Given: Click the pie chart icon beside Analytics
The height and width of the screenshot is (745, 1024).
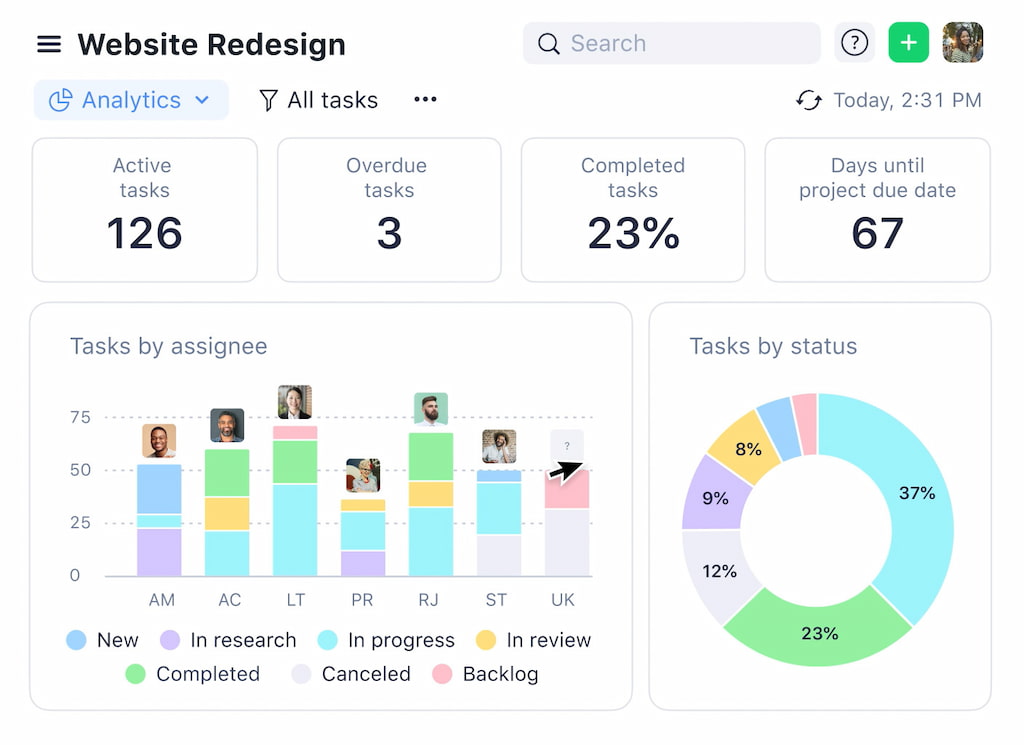Looking at the screenshot, I should (60, 100).
